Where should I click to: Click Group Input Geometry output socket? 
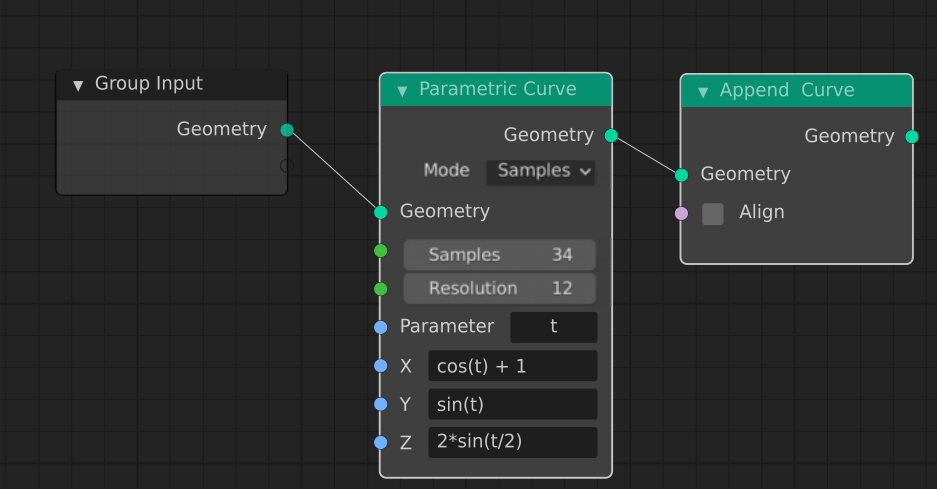click(287, 130)
